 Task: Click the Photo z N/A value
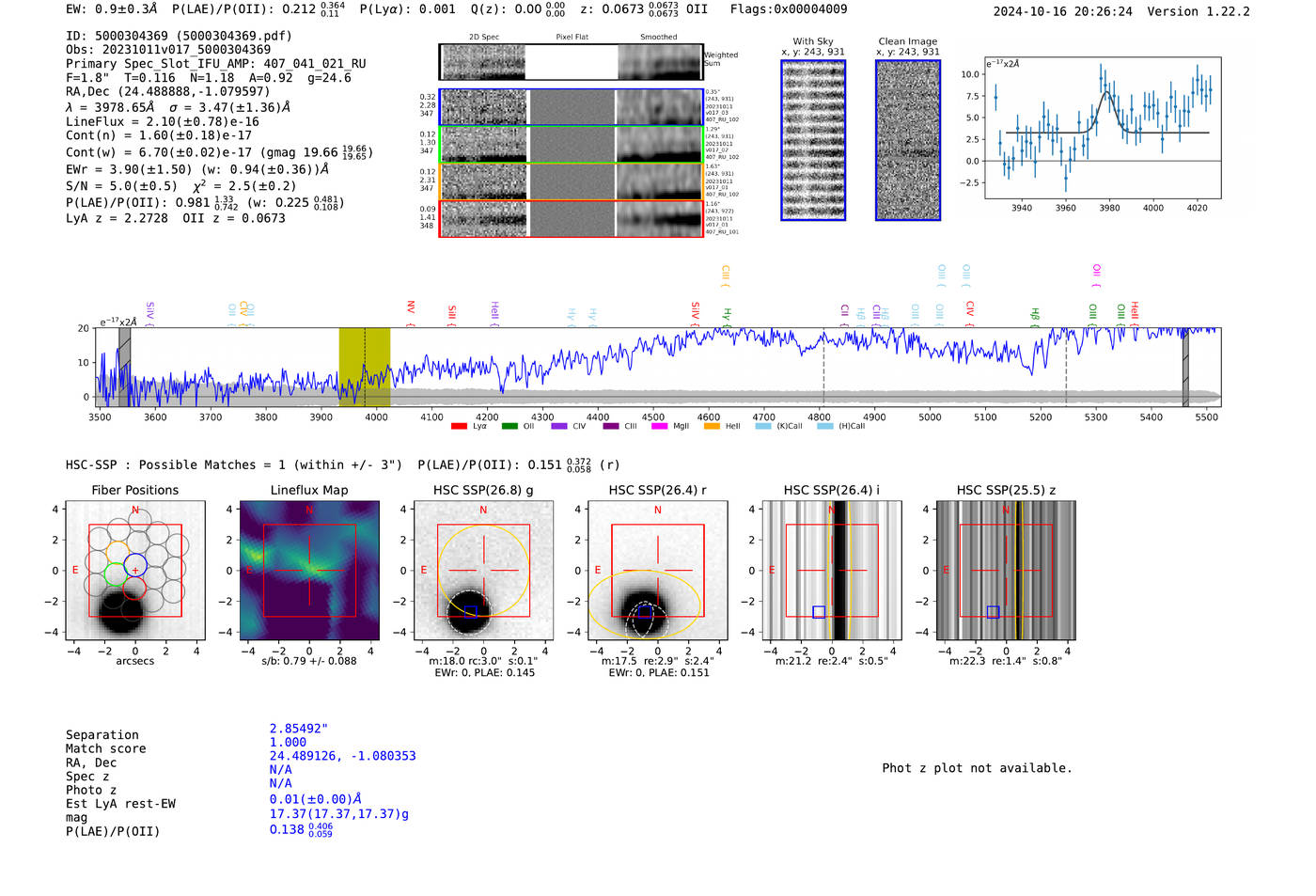pyautogui.click(x=280, y=783)
